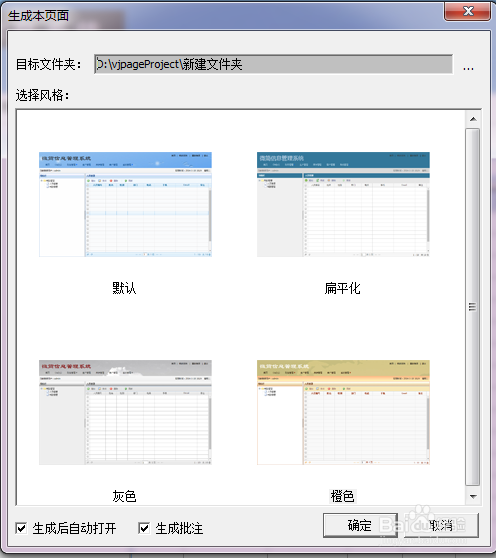Image resolution: width=496 pixels, height=558 pixels.
Task: Select the 橙色 style thumbnail
Action: [343, 412]
